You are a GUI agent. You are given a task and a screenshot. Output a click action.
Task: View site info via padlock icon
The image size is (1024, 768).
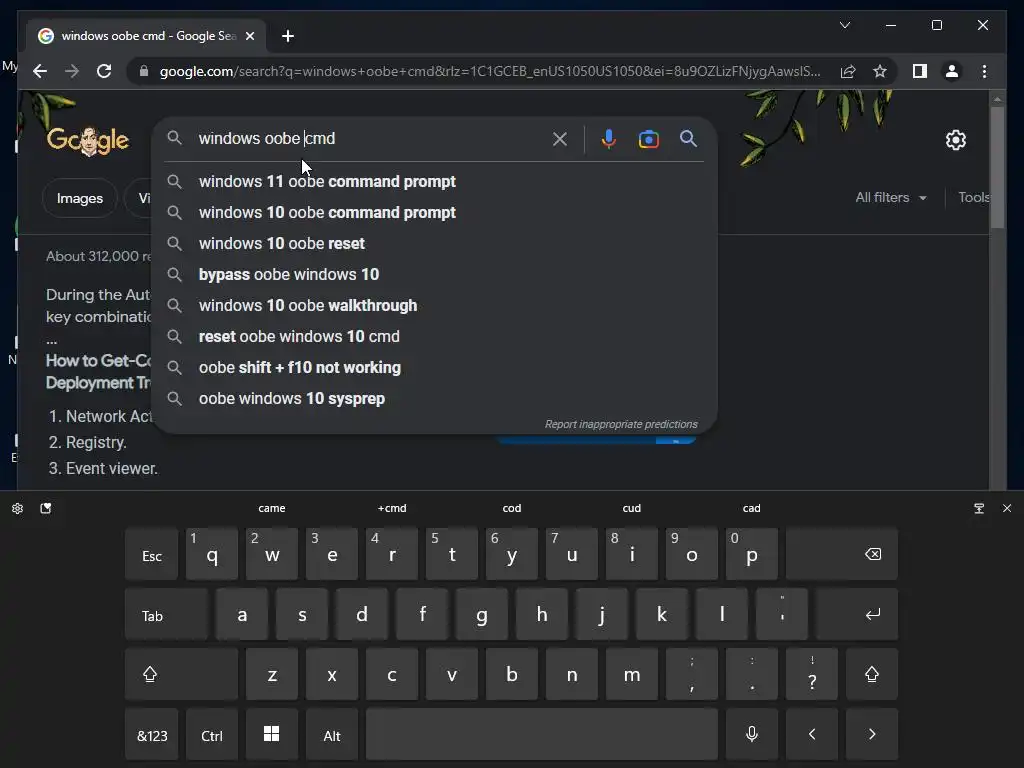tap(144, 71)
